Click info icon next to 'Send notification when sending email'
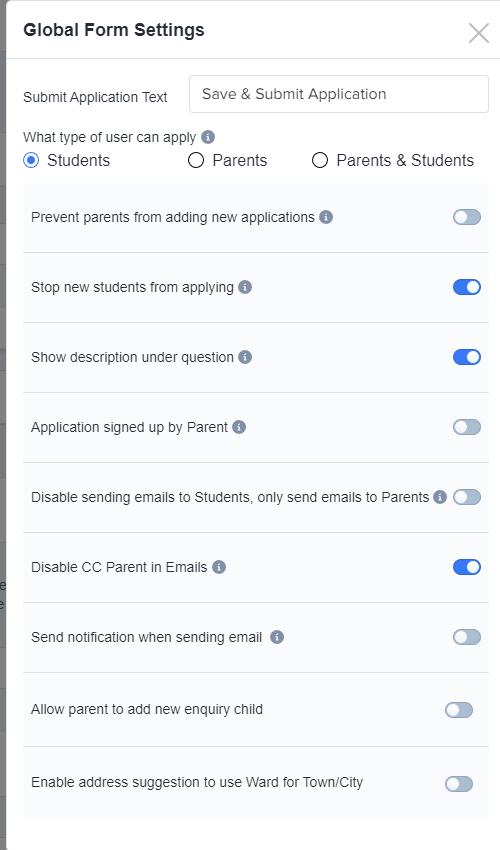Viewport: 500px width, 850px height. [x=277, y=637]
